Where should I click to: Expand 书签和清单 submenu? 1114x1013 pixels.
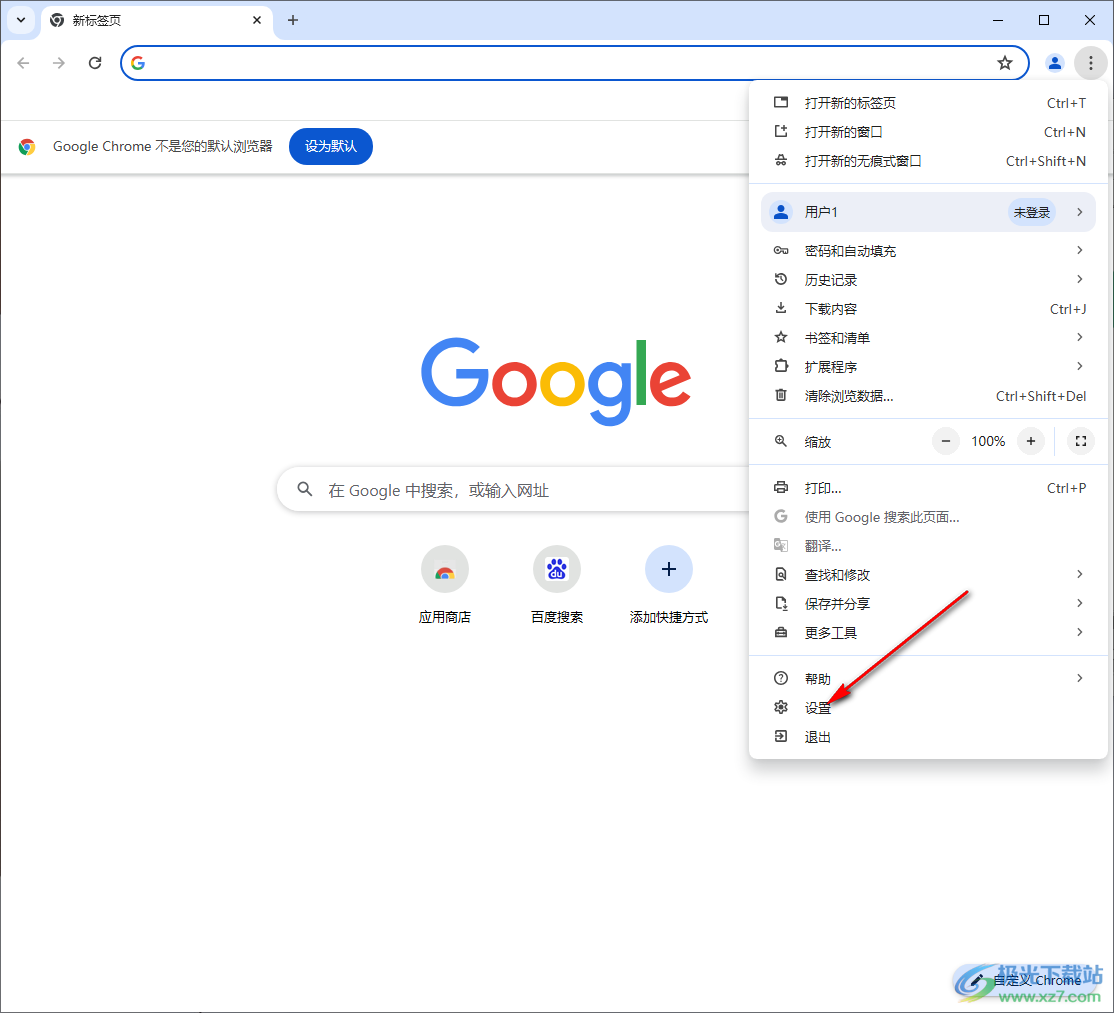point(929,338)
